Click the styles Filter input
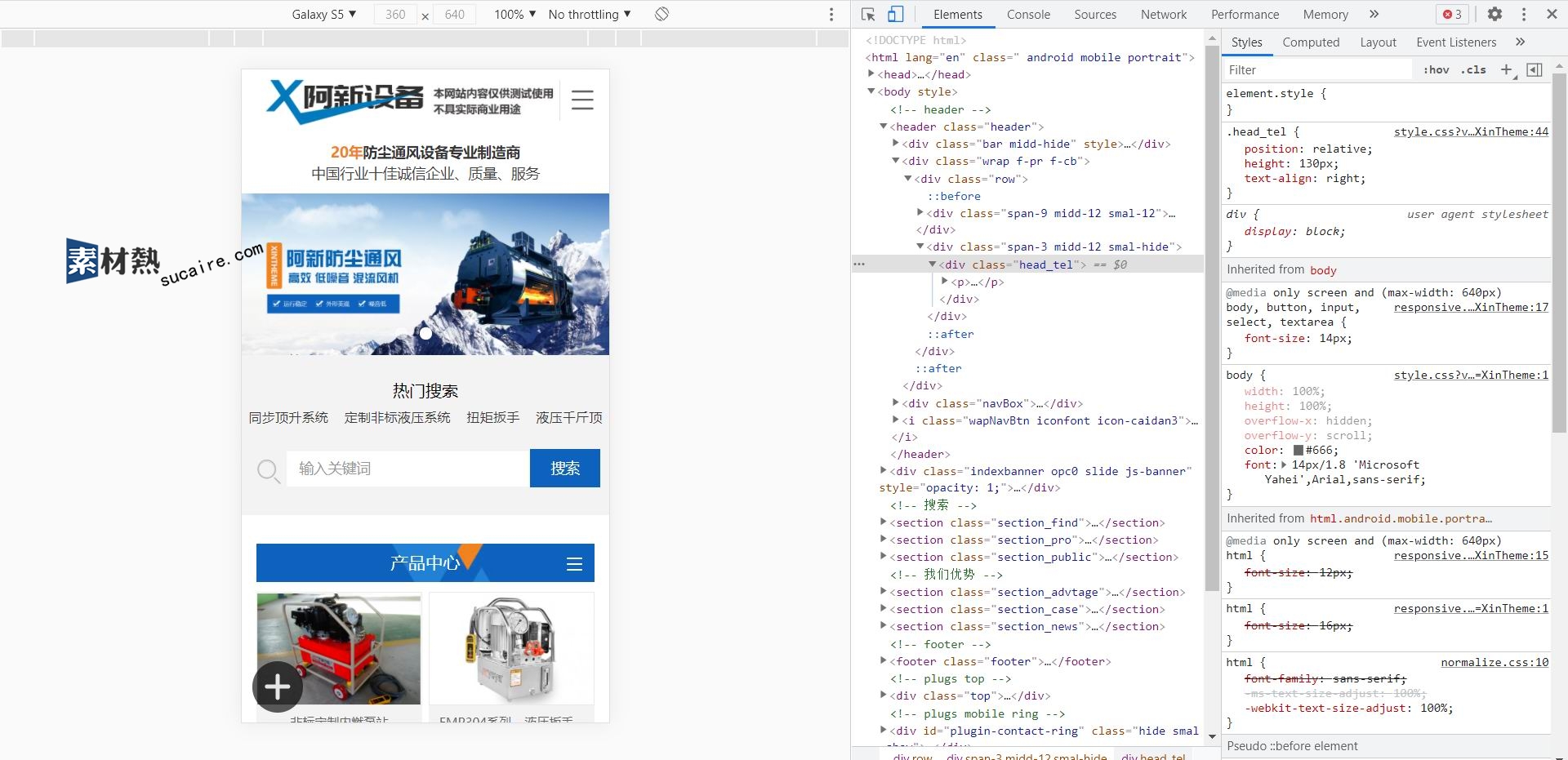The image size is (1568, 760). click(1316, 70)
